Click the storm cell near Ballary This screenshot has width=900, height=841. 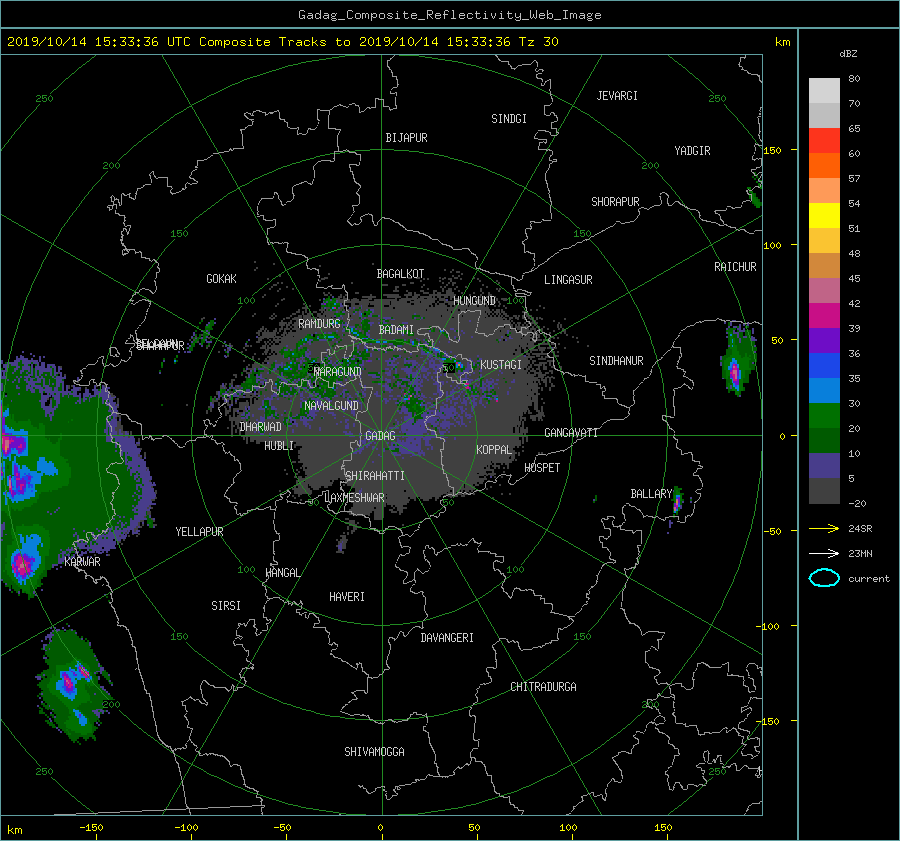[x=677, y=502]
